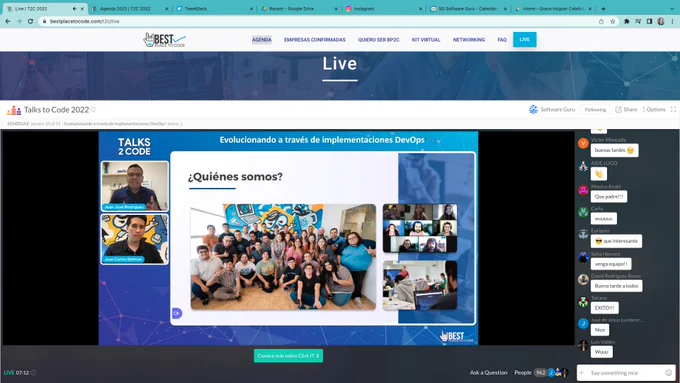Click the Talks to Code 2022 event icon
Viewport: 680px width, 383px height.
click(x=14, y=110)
